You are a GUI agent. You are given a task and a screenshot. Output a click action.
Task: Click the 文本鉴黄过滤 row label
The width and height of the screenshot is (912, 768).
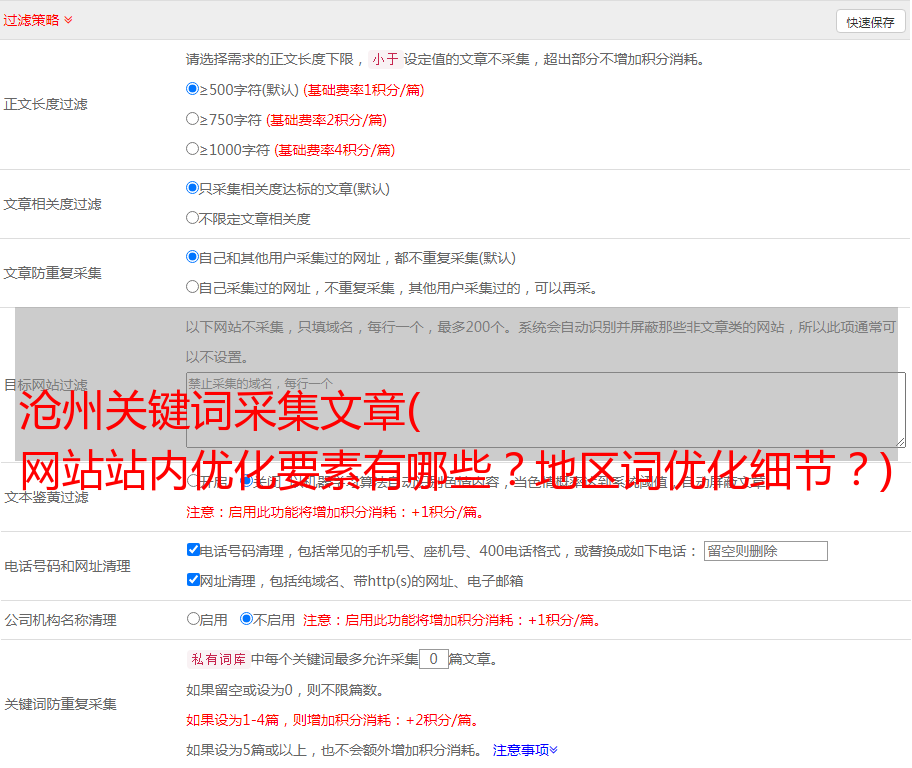pyautogui.click(x=47, y=497)
